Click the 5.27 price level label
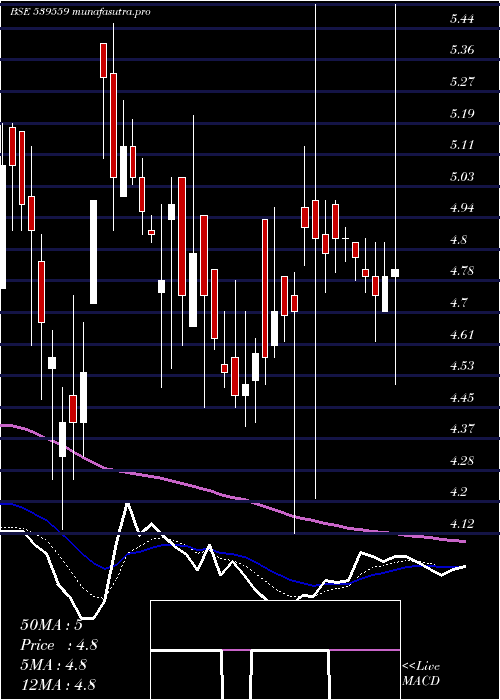 pyautogui.click(x=462, y=82)
